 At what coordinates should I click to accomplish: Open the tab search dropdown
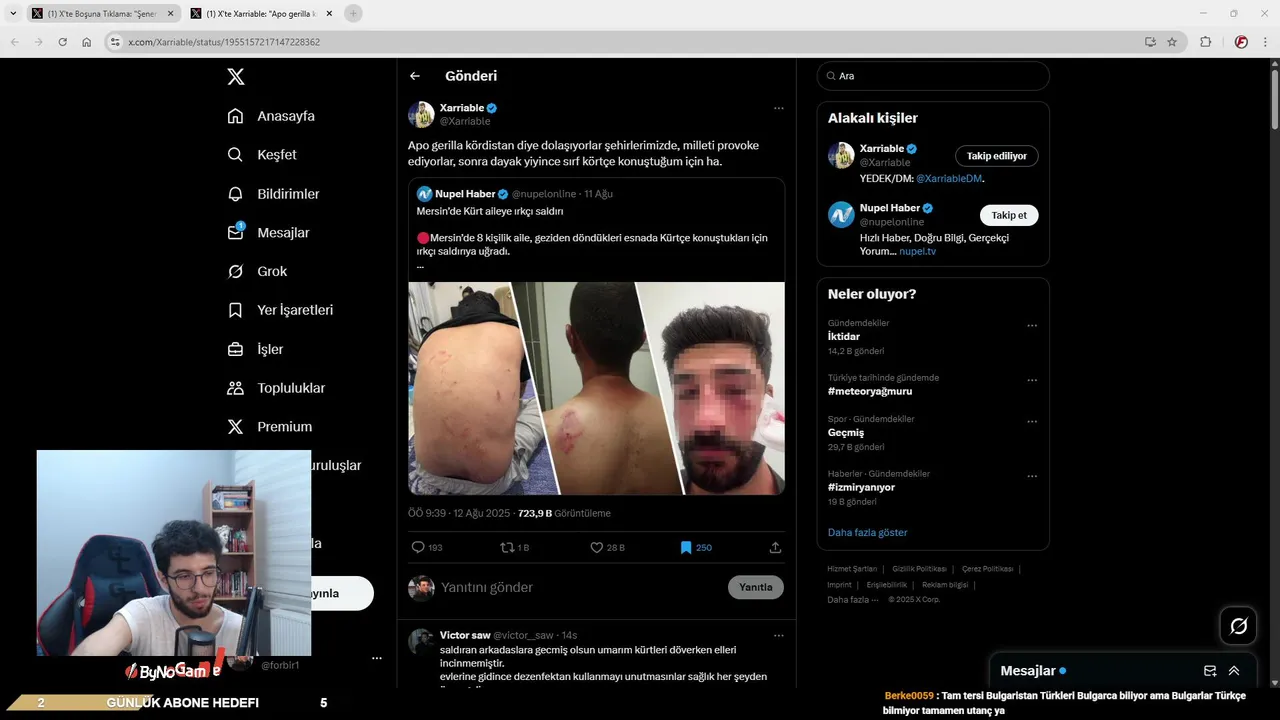(x=13, y=13)
